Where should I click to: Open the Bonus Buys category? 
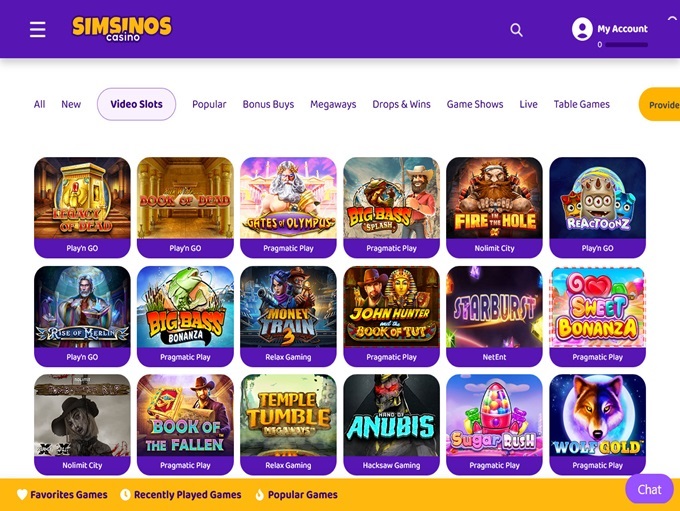coord(268,104)
